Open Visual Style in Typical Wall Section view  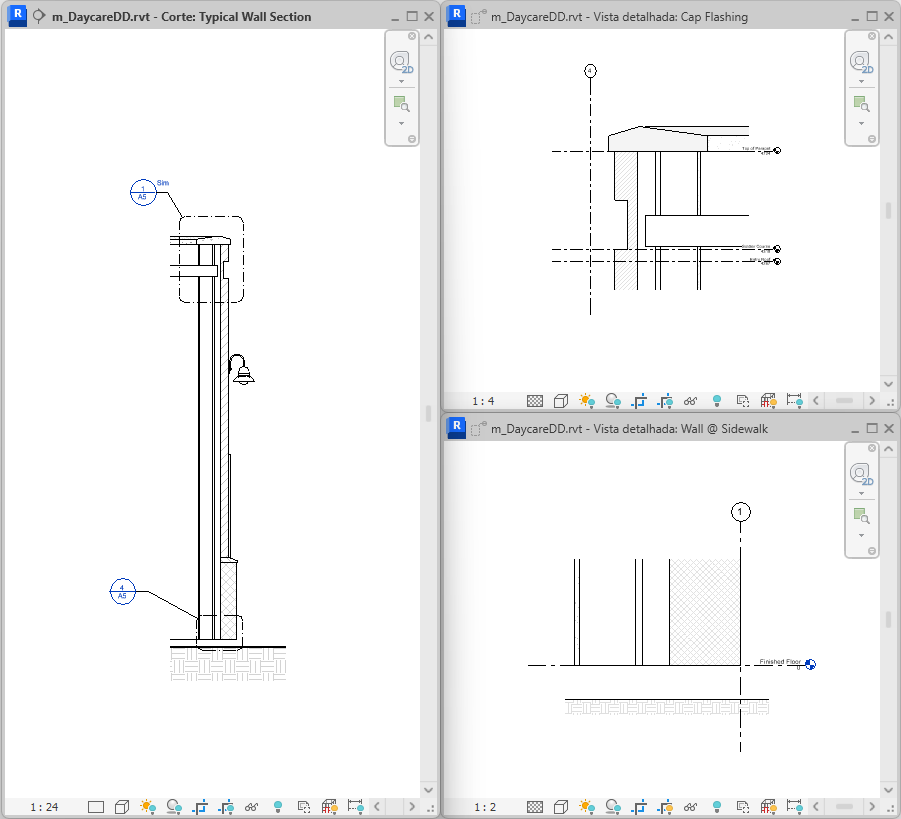122,807
